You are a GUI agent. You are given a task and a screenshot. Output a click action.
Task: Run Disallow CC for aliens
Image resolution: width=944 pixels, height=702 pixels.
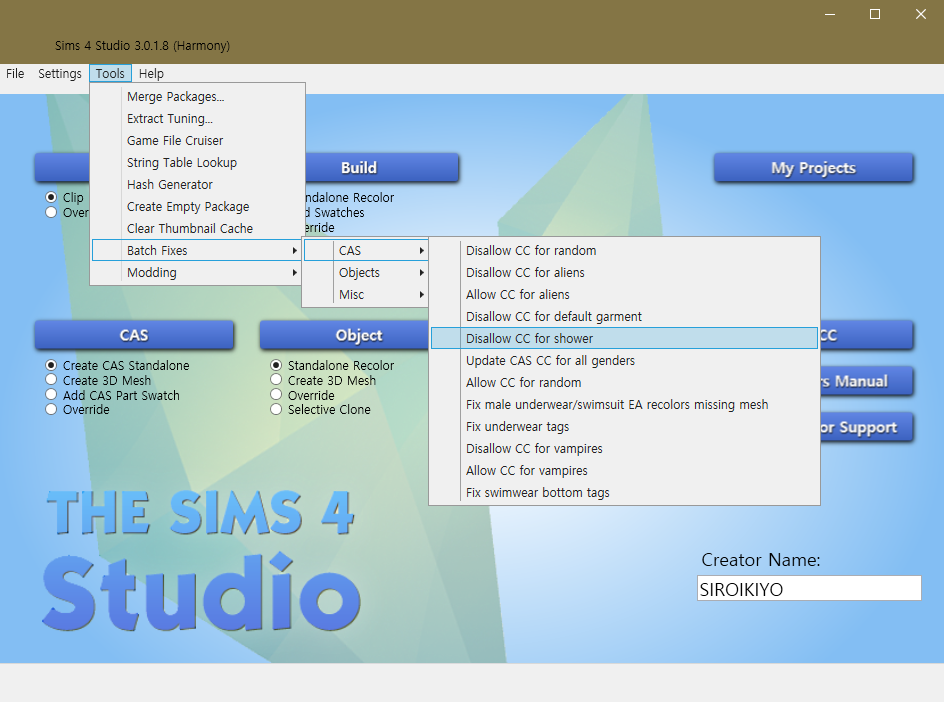click(x=624, y=273)
